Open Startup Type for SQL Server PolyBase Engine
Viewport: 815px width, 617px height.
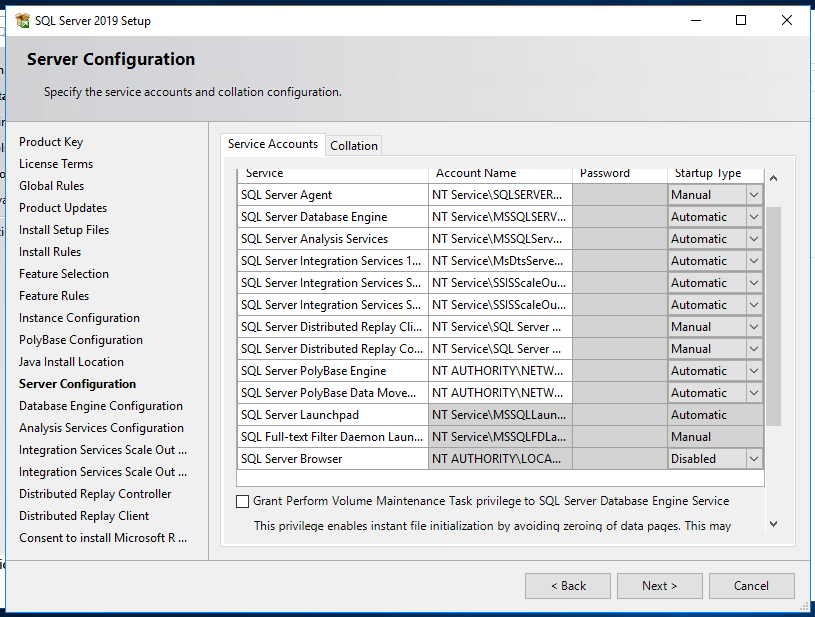click(754, 371)
